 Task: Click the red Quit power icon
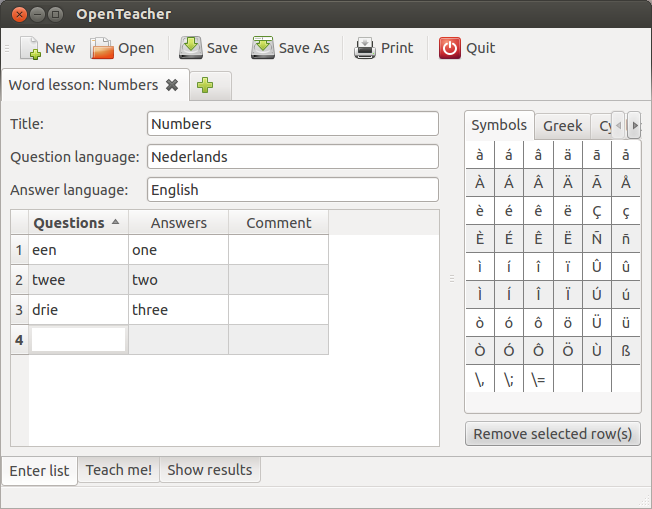[x=449, y=48]
